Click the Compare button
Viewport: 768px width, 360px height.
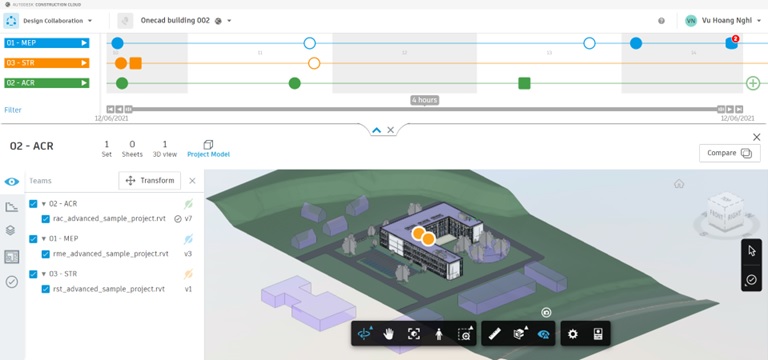click(729, 153)
